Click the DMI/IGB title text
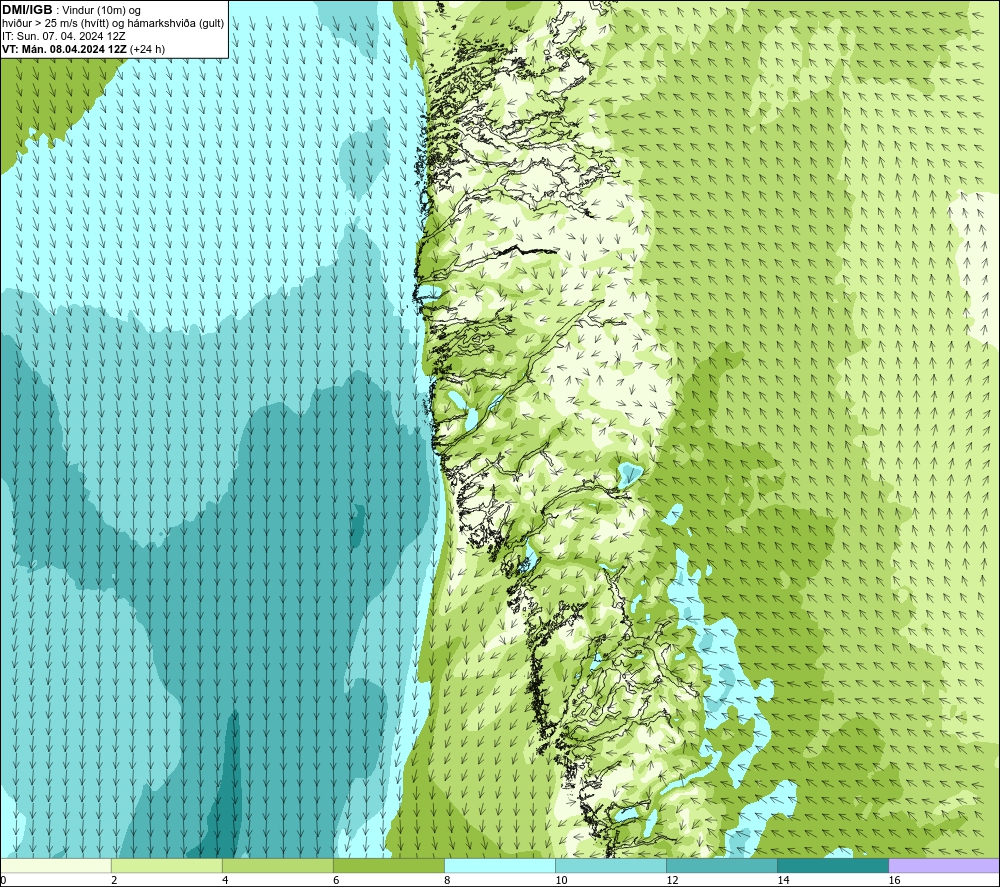This screenshot has width=1000, height=887. (27, 10)
